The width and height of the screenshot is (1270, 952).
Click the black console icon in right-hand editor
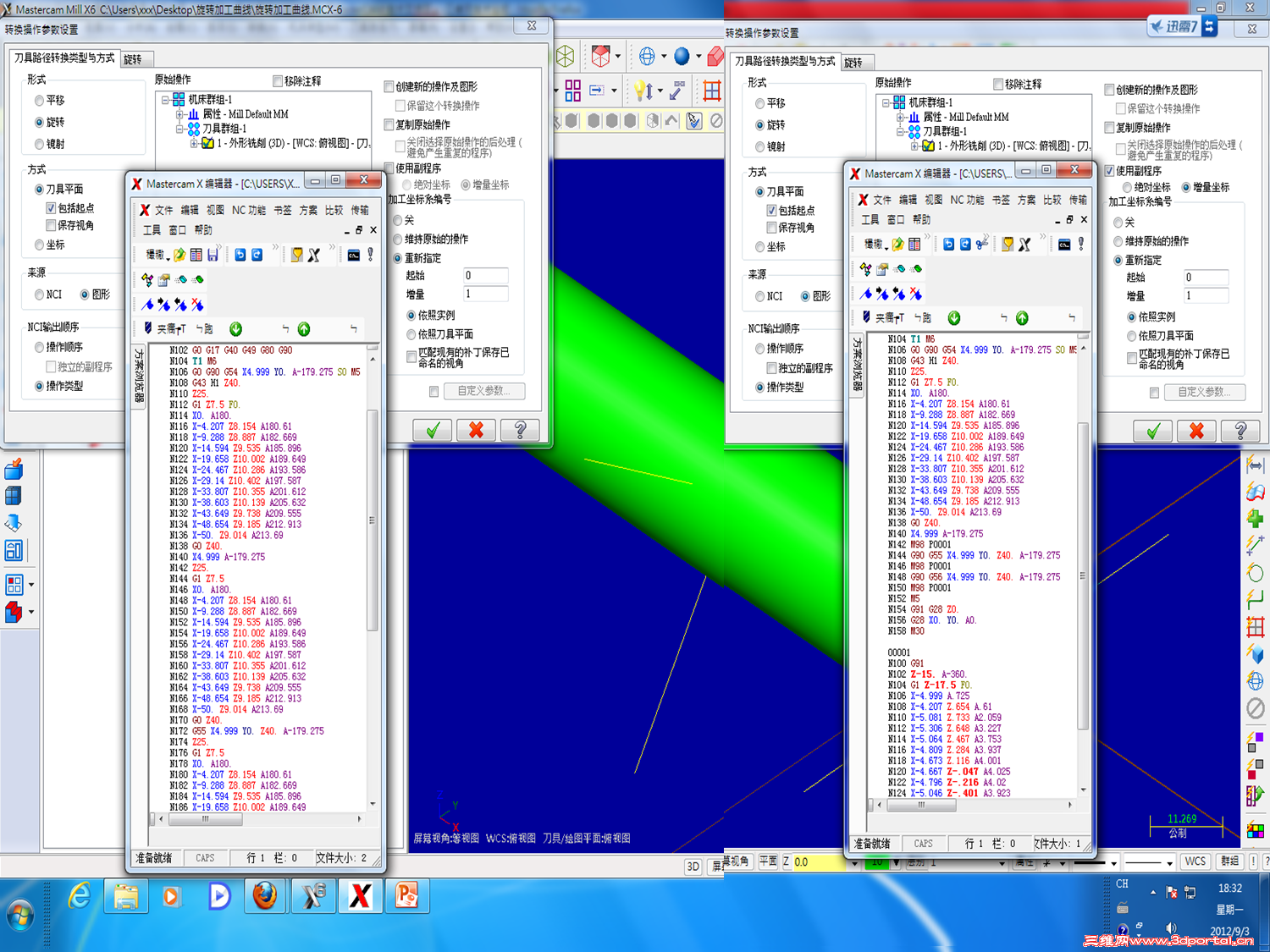pos(1064,245)
